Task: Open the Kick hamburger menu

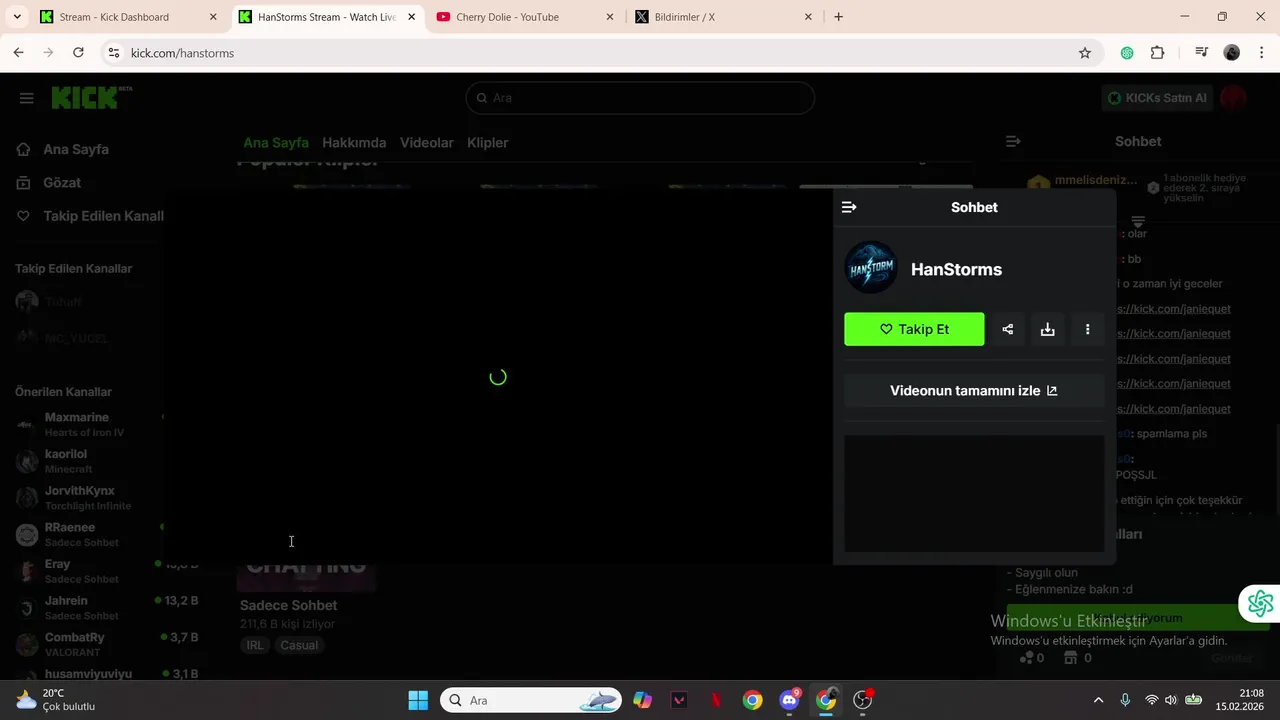Action: (x=26, y=98)
